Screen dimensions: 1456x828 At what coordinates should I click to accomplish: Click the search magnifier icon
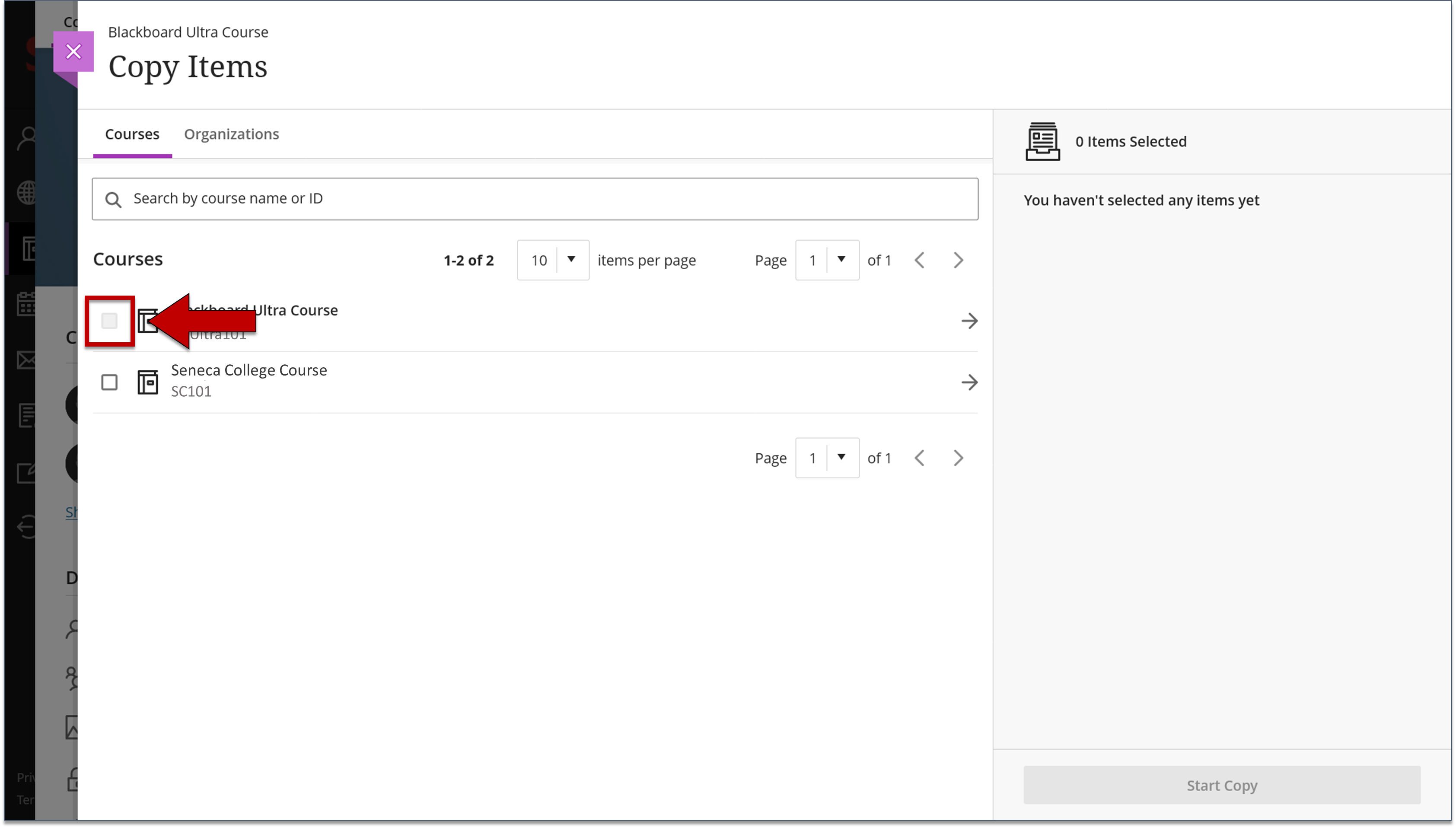tap(113, 200)
